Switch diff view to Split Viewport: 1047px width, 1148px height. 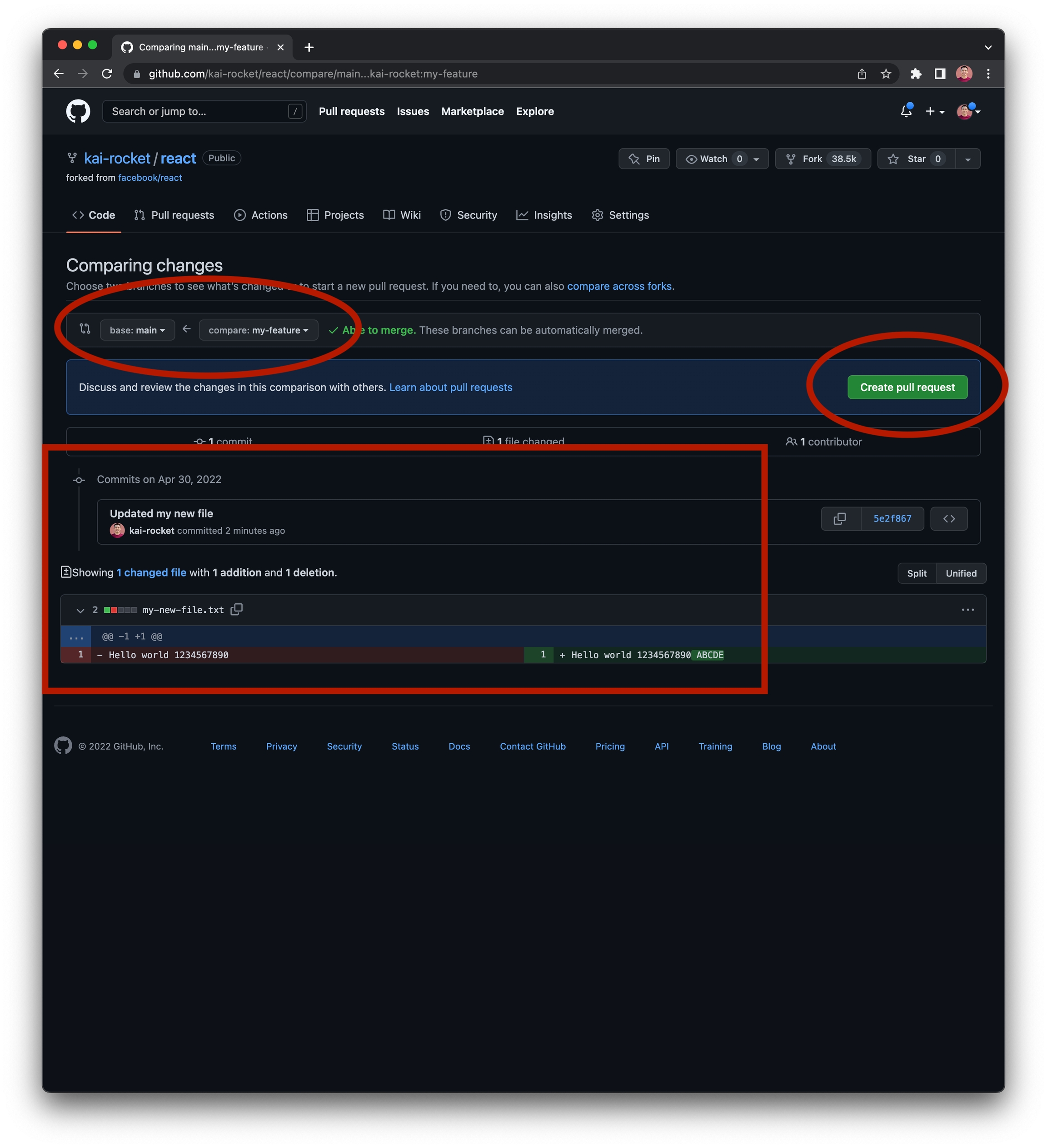pyautogui.click(x=917, y=573)
